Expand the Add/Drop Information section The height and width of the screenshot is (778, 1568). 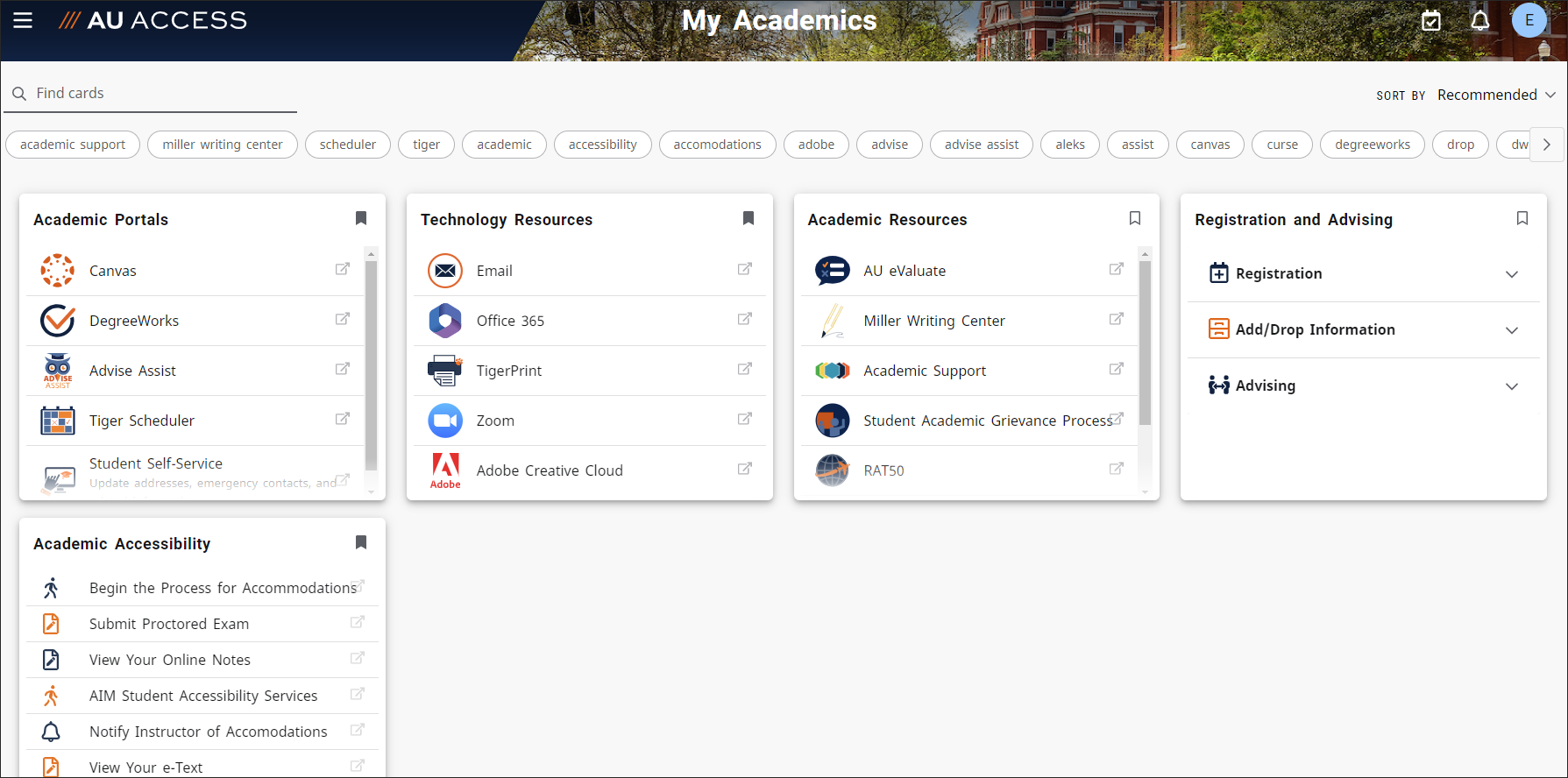pyautogui.click(x=1364, y=329)
